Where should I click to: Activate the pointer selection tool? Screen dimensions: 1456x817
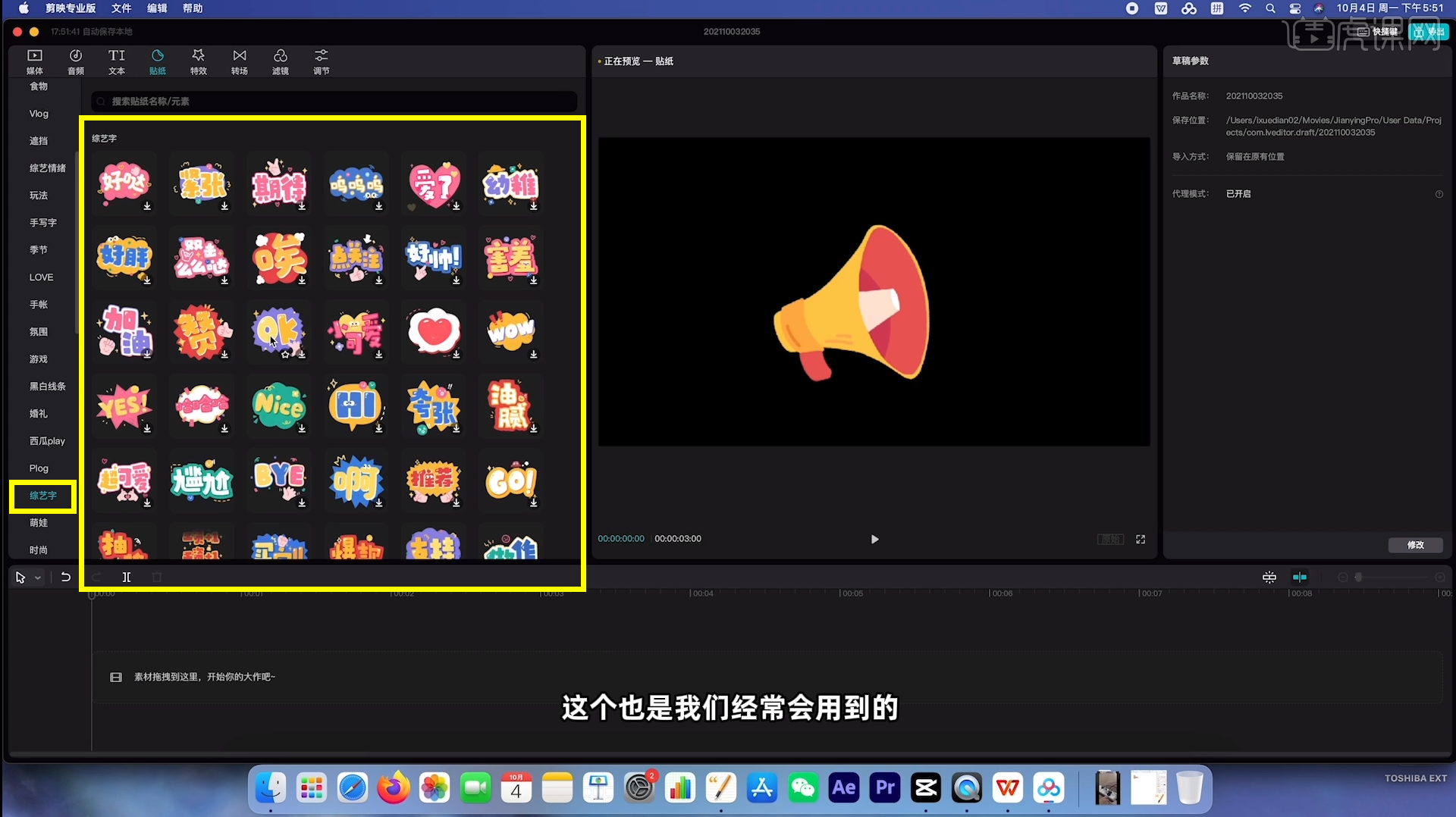pyautogui.click(x=20, y=578)
